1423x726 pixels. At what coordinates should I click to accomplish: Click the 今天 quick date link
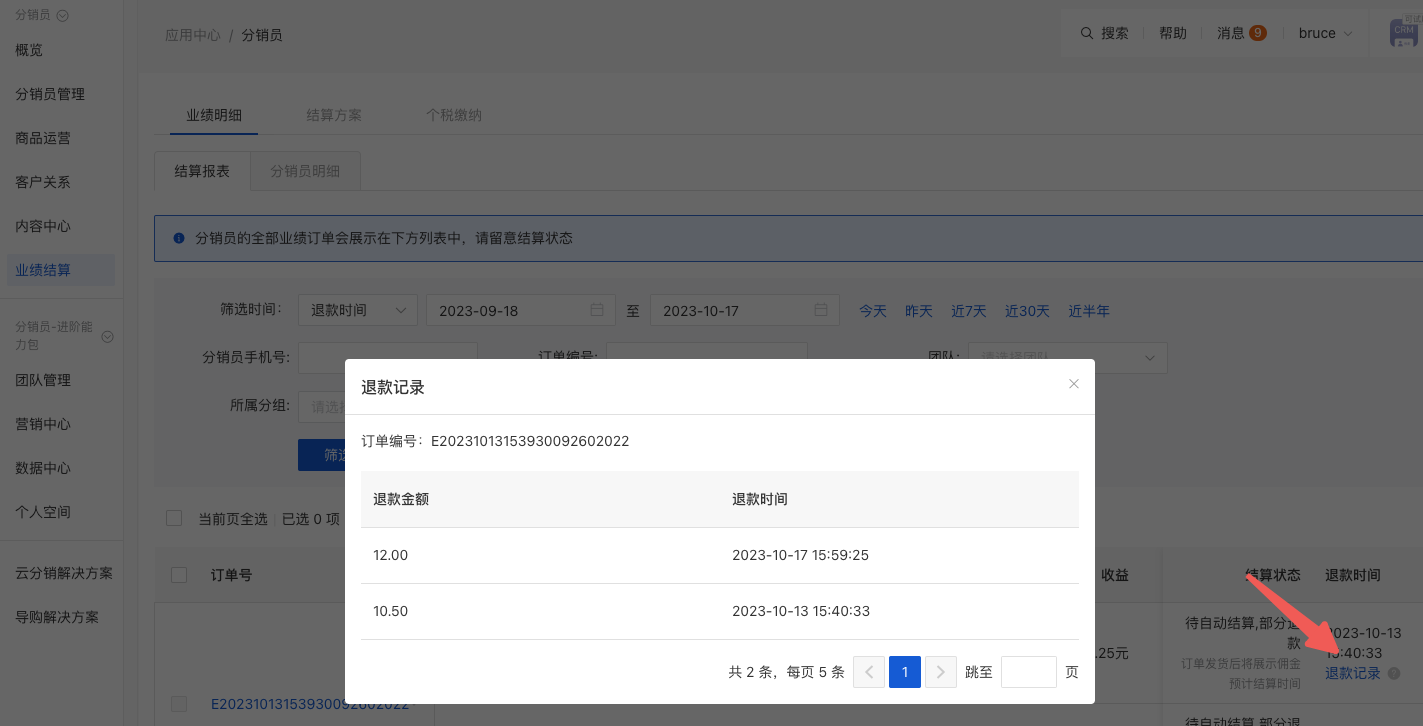tap(873, 311)
